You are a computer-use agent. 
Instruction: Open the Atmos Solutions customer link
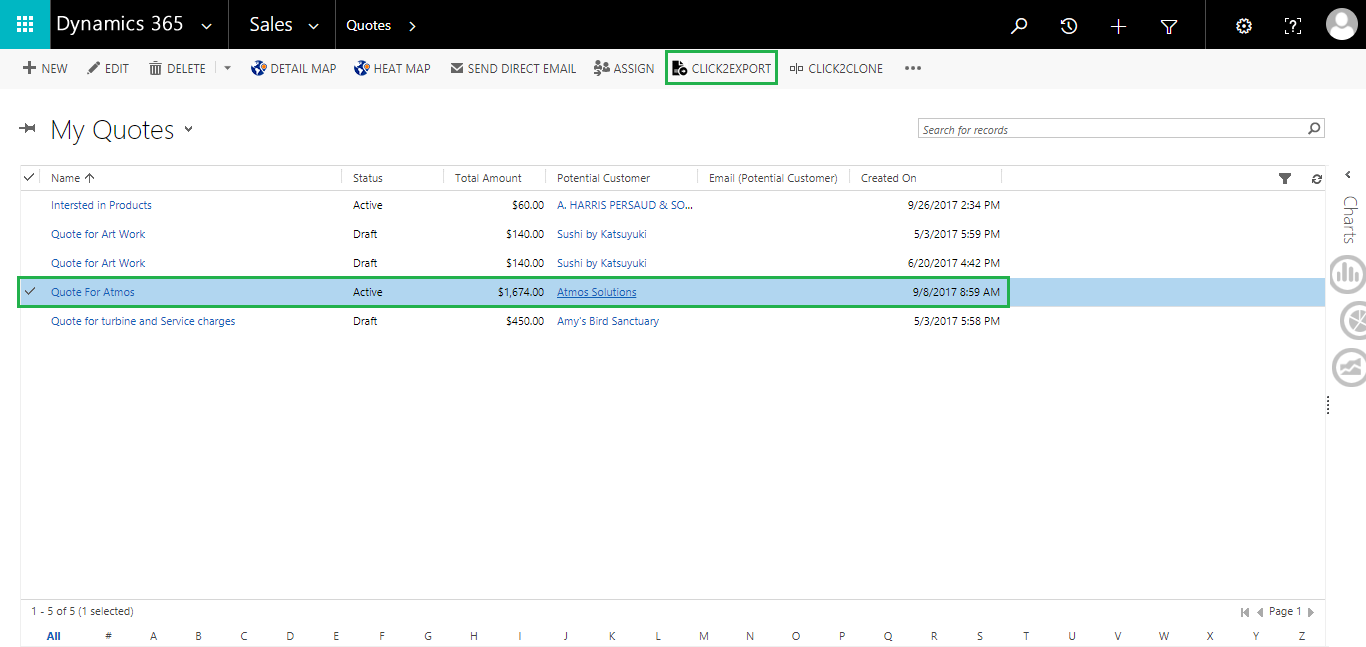click(597, 292)
